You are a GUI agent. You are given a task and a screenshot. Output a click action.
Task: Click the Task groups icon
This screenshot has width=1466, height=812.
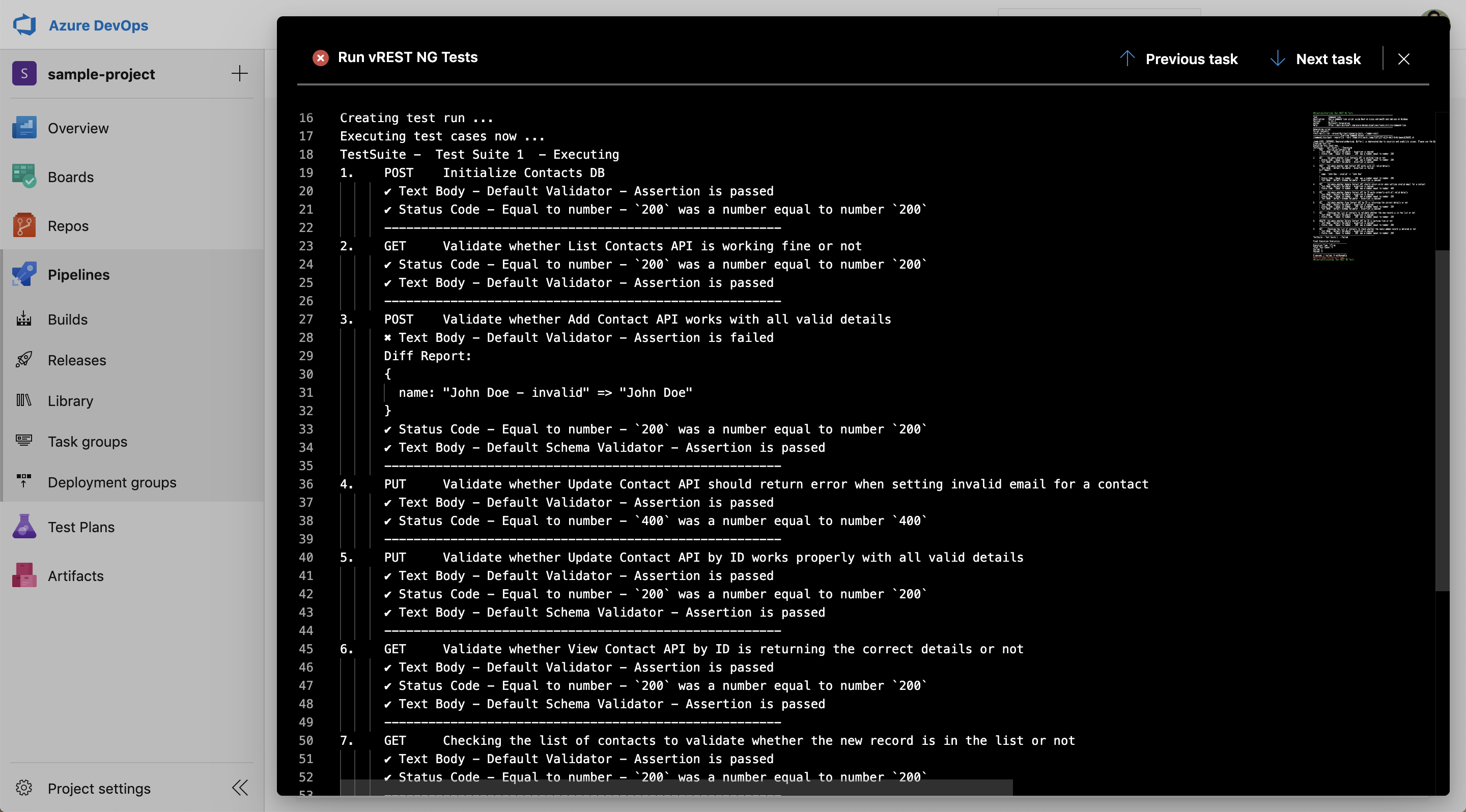(24, 441)
